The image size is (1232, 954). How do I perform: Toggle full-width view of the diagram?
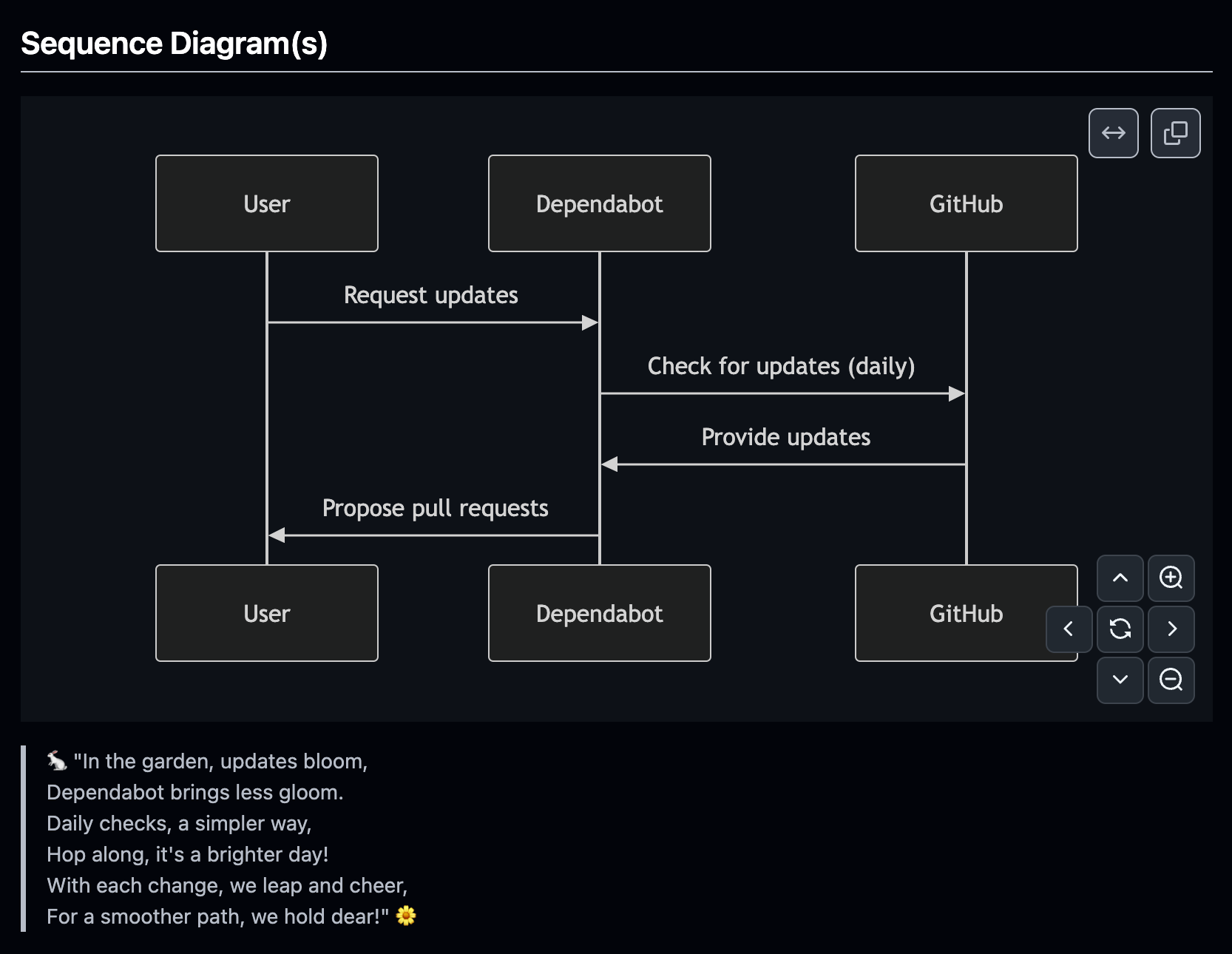pos(1113,133)
